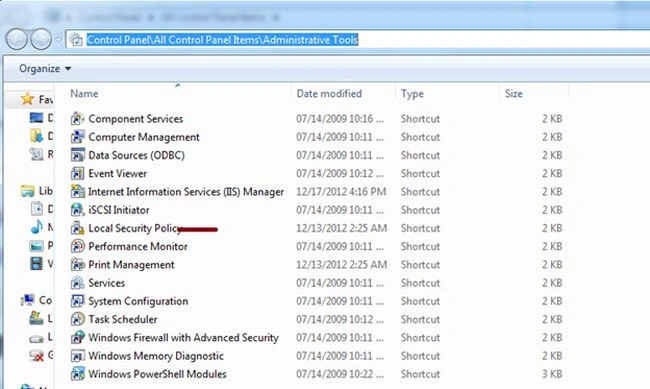Click the Print Management icon
This screenshot has width=650, height=389.
[x=78, y=265]
